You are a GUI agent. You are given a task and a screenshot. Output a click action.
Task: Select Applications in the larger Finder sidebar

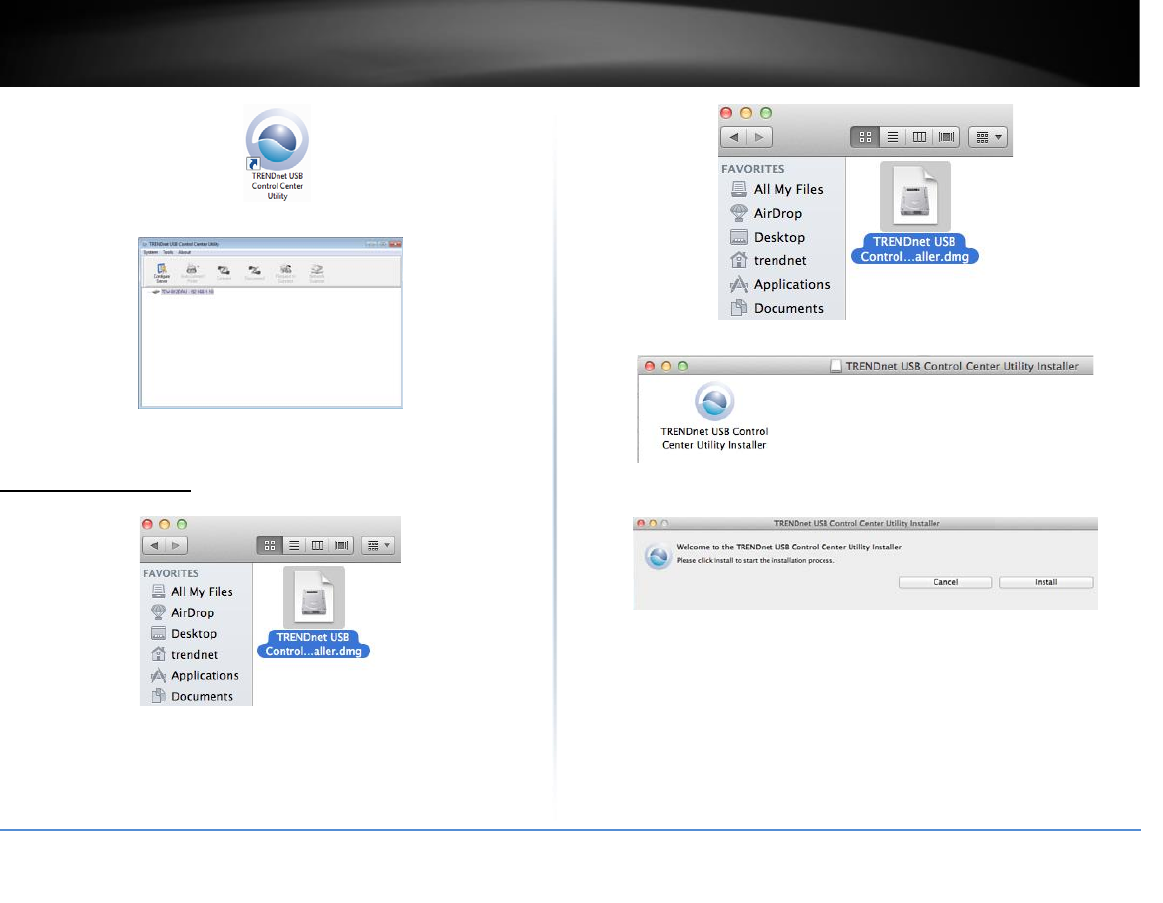coord(780,284)
